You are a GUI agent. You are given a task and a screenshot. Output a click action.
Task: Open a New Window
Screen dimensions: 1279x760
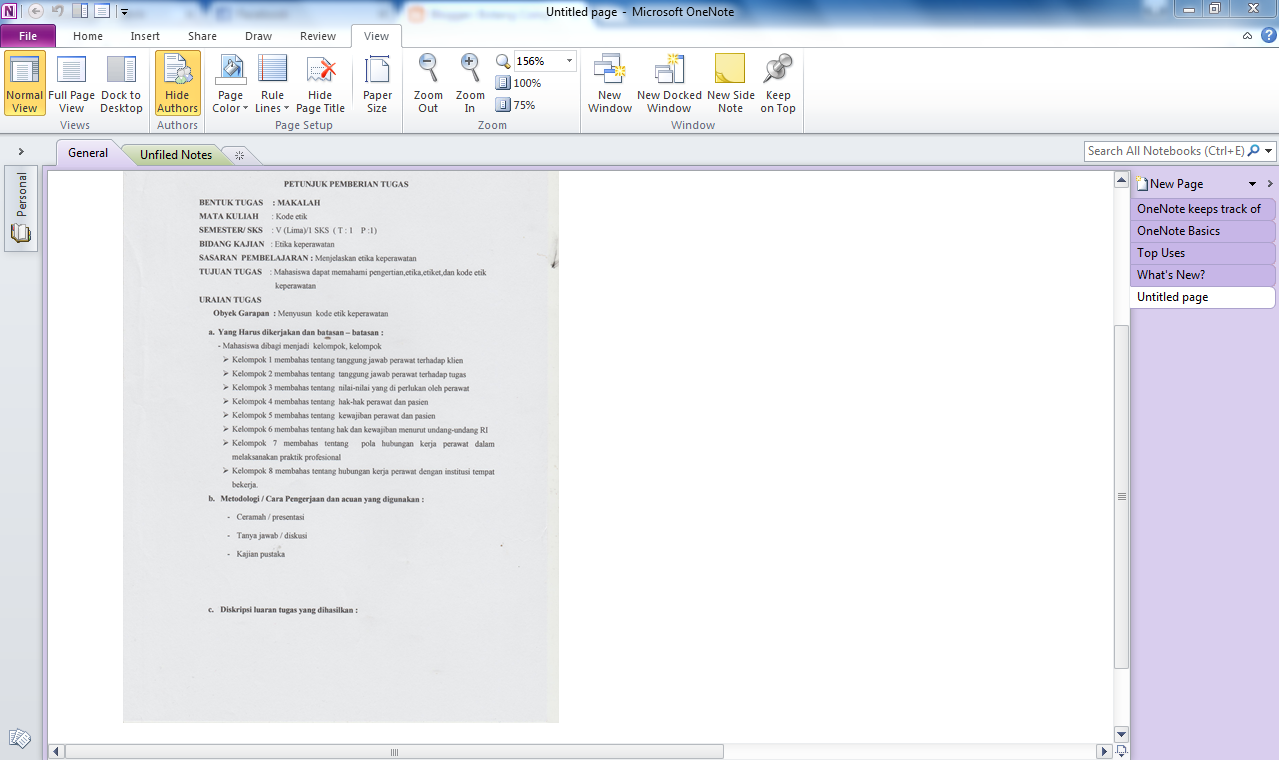coord(610,85)
